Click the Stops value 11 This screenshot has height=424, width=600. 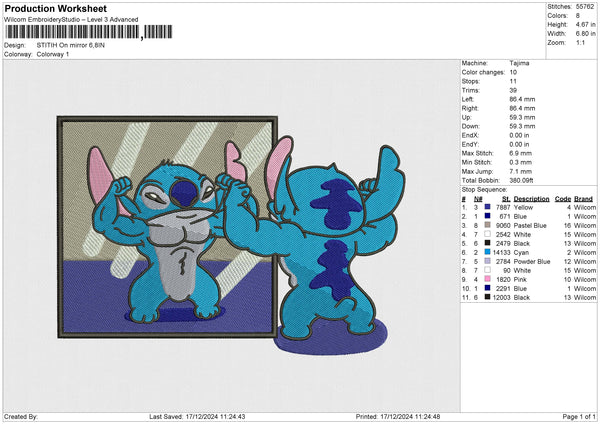click(x=513, y=81)
